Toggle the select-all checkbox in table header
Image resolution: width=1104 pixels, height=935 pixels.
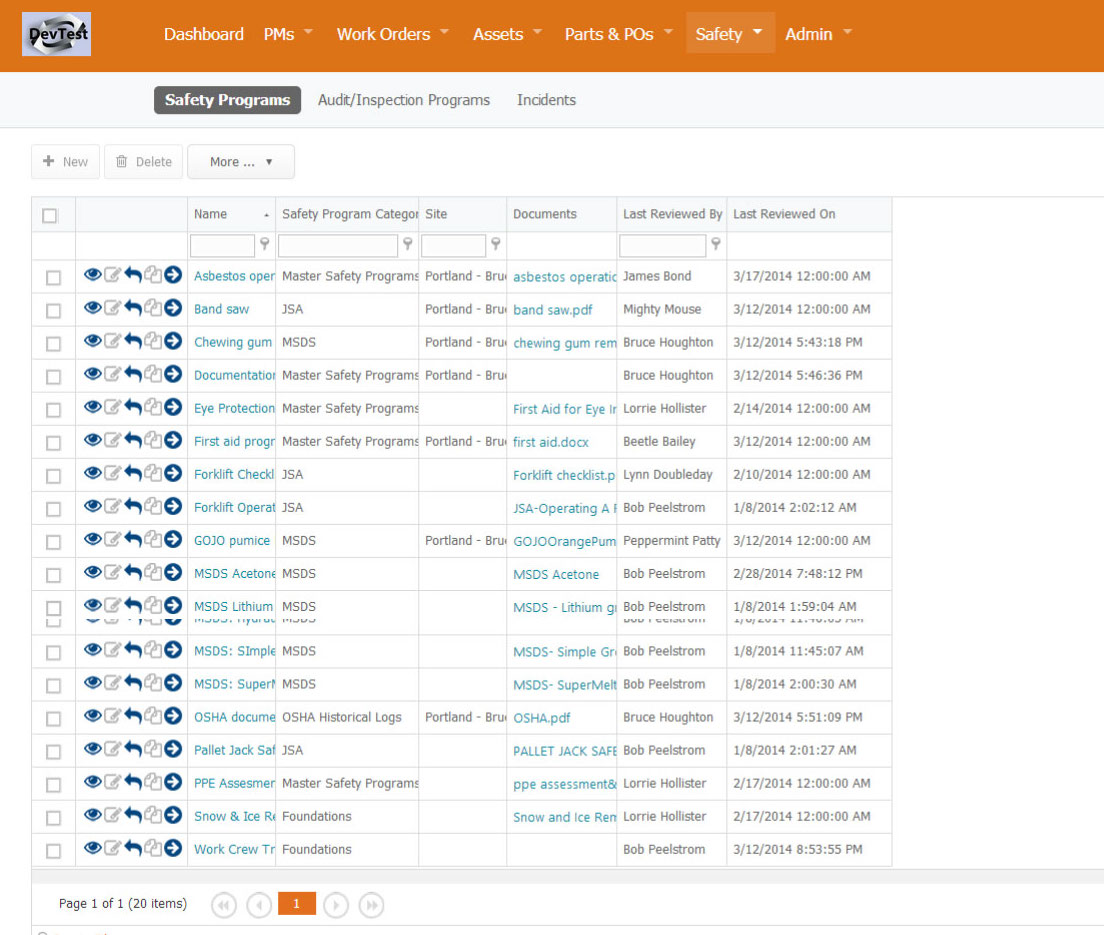point(50,215)
